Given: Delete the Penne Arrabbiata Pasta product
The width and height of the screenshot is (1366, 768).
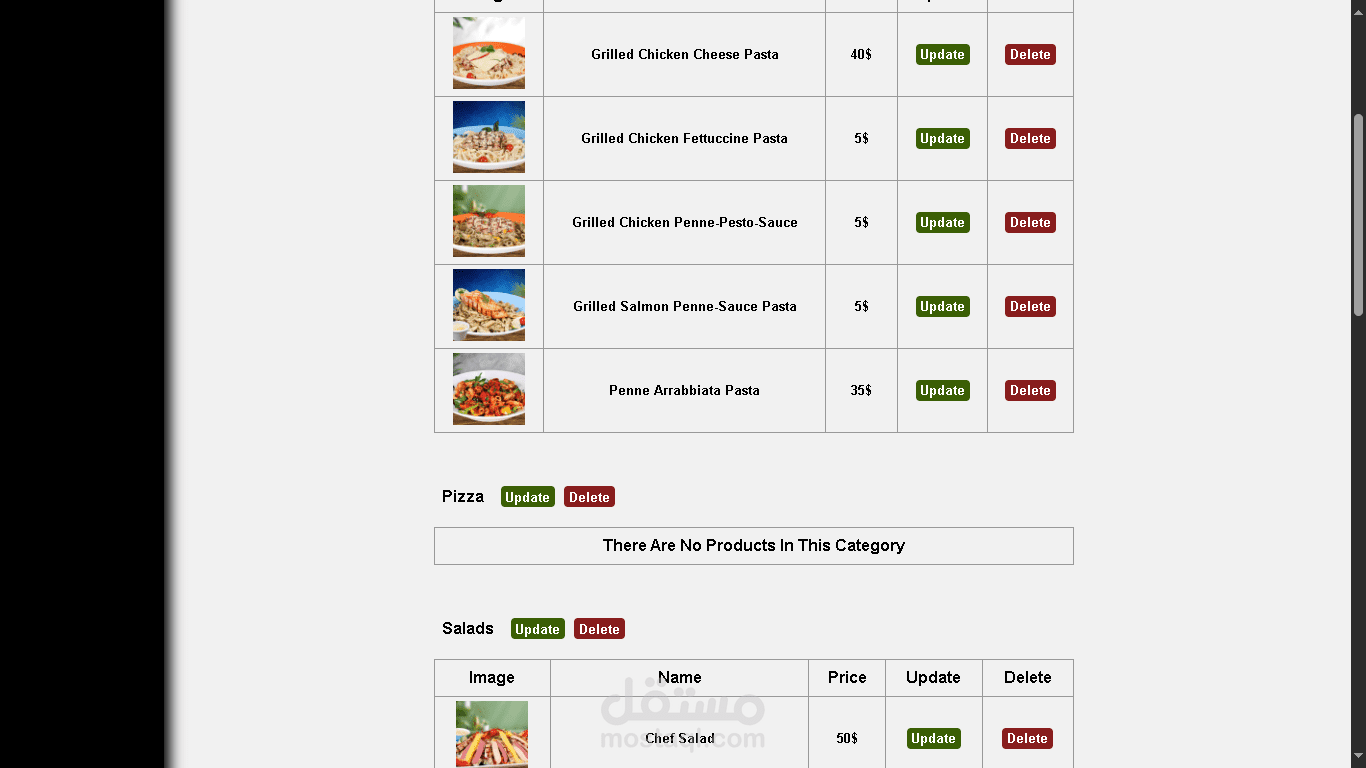Looking at the screenshot, I should [x=1030, y=391].
